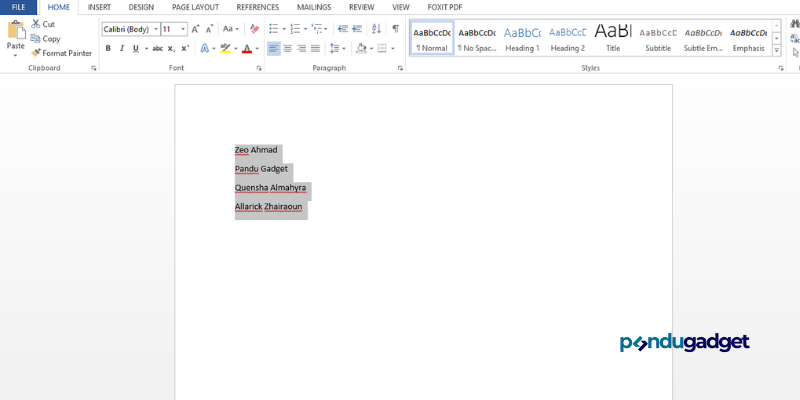This screenshot has width=800, height=400.
Task: Open the FILE tab
Action: tap(18, 7)
